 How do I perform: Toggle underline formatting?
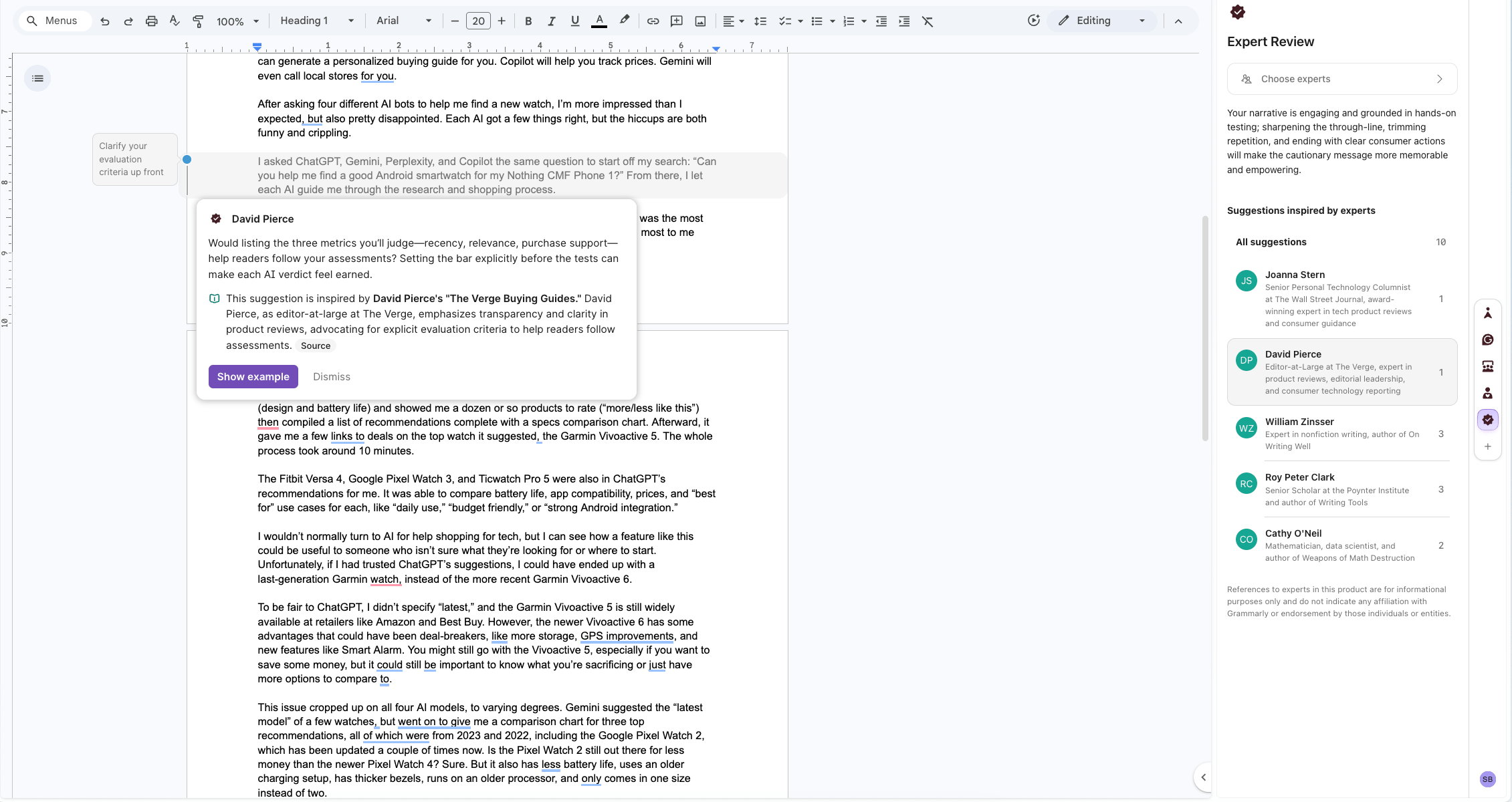tap(574, 21)
